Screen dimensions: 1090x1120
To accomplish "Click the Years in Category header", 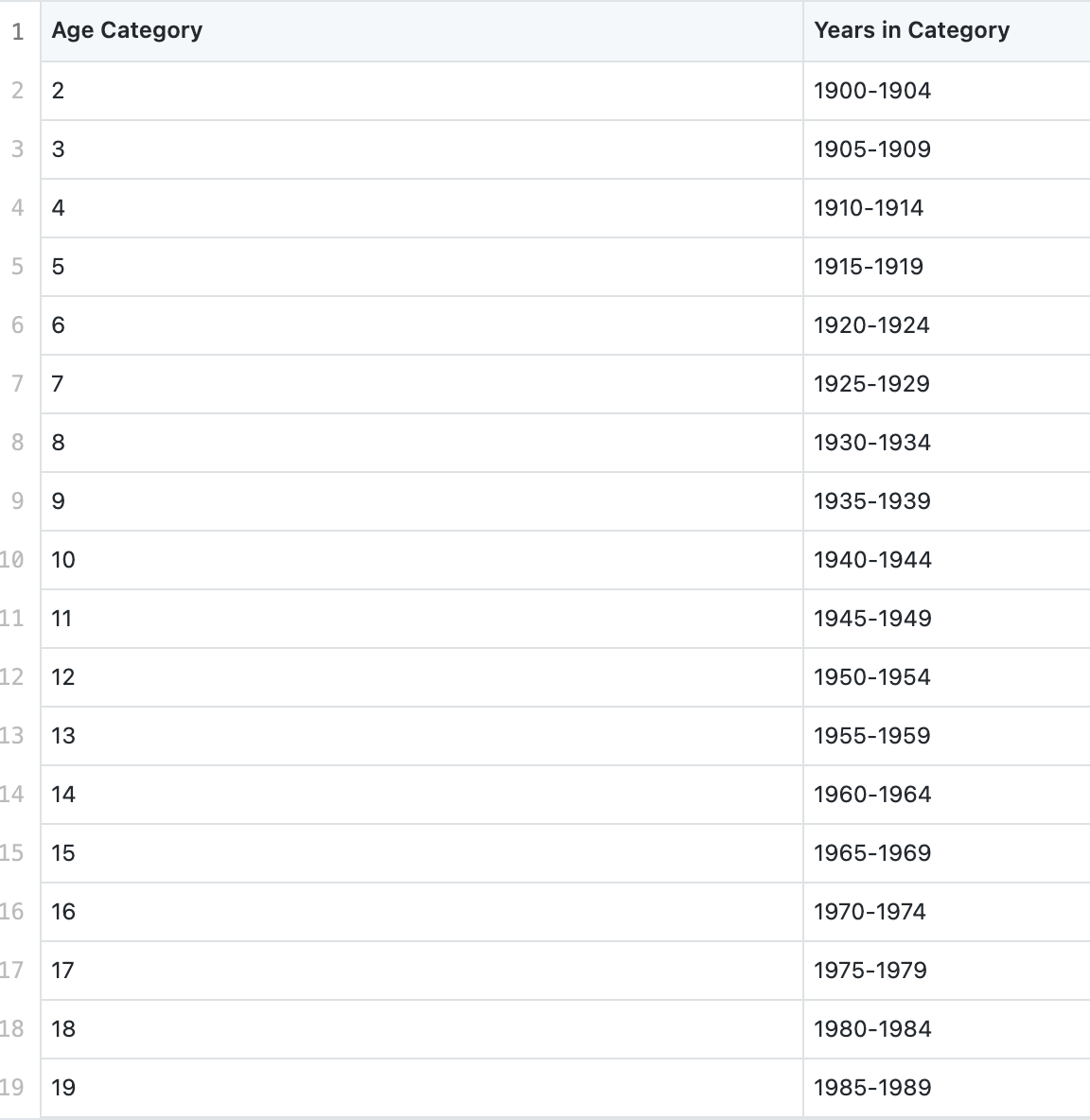I will tap(911, 30).
